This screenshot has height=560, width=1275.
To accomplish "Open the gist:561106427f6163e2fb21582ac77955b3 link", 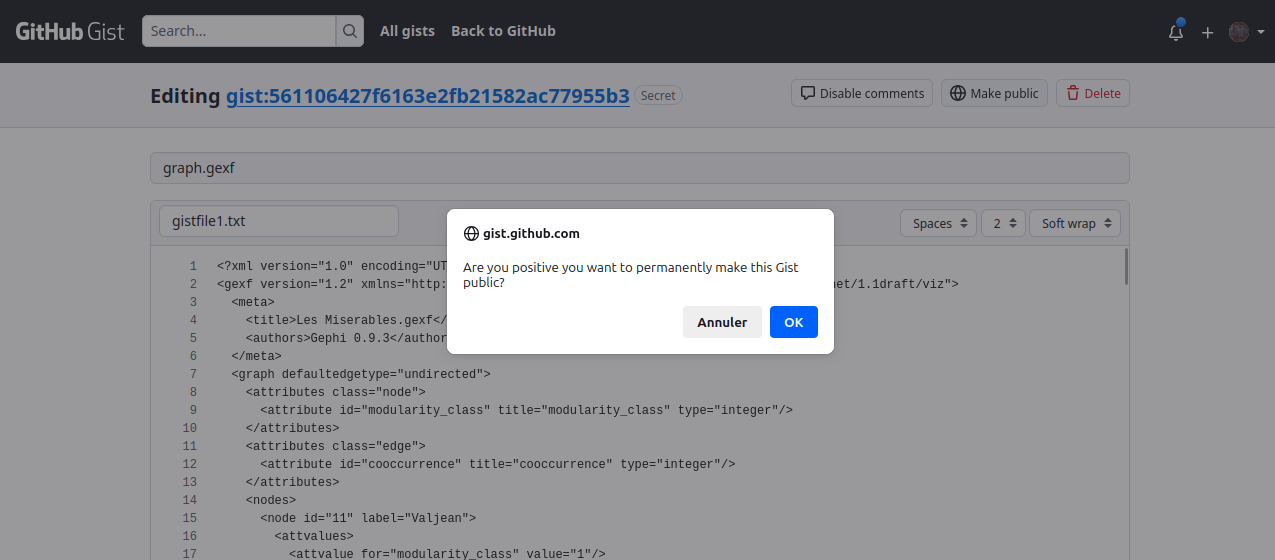I will pyautogui.click(x=427, y=96).
